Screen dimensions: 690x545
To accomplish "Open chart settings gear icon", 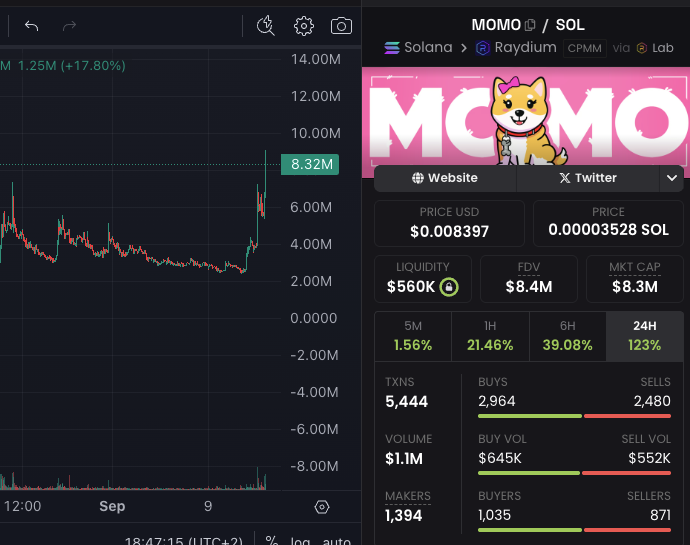I will (304, 26).
